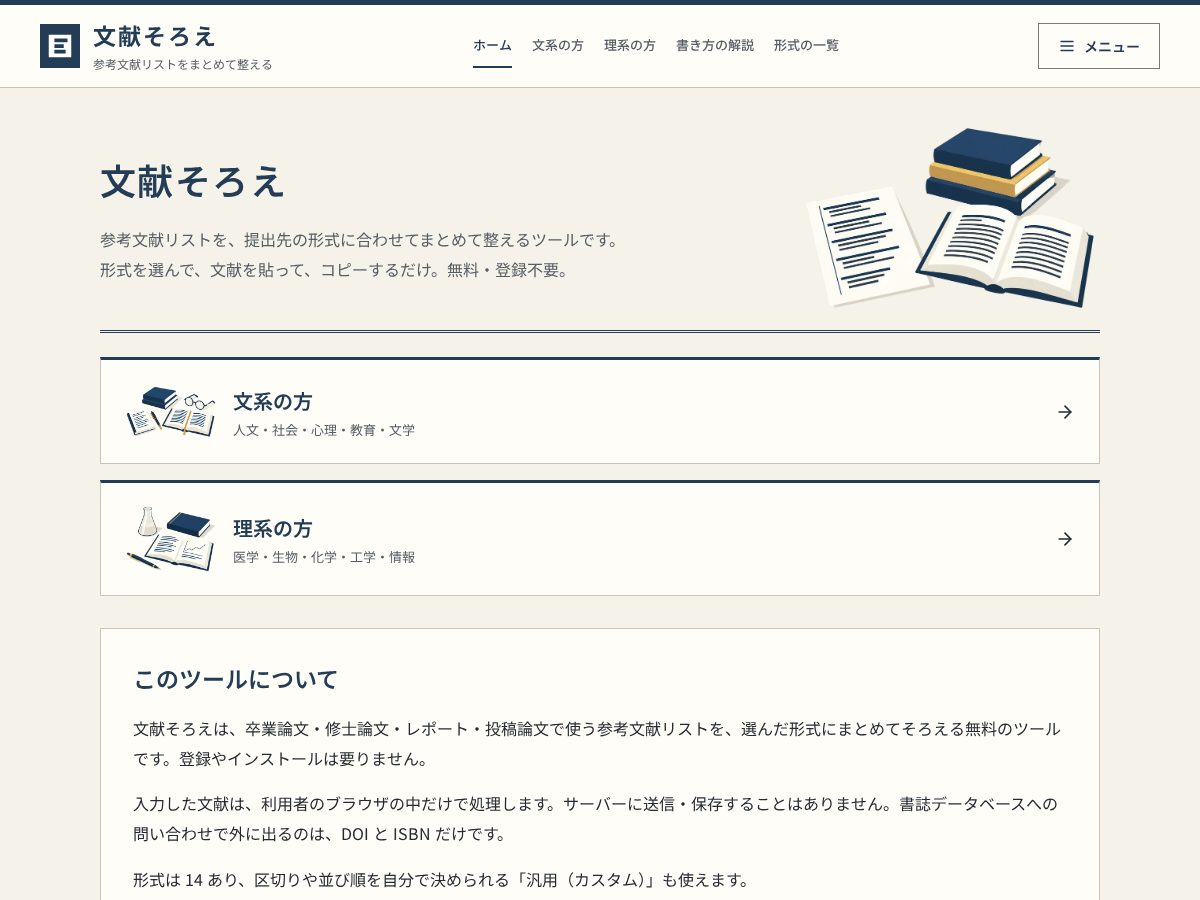Open the hamburger メニュー button
Image resolution: width=1200 pixels, height=900 pixels.
pos(1099,46)
